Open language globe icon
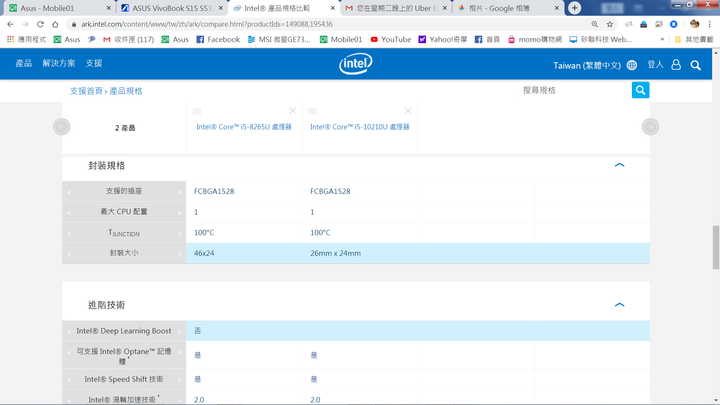This screenshot has width=720, height=405. pyautogui.click(x=632, y=65)
